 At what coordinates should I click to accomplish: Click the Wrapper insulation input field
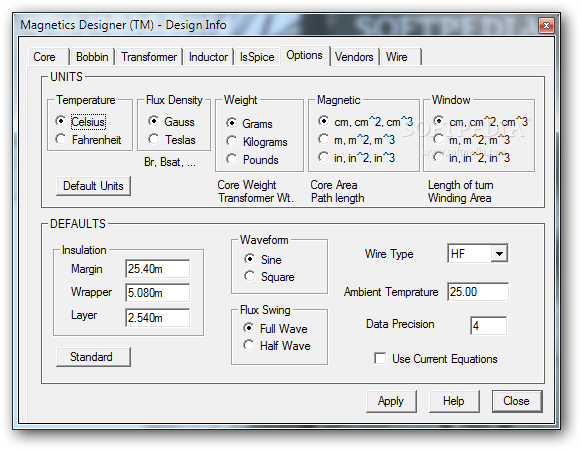pos(157,293)
